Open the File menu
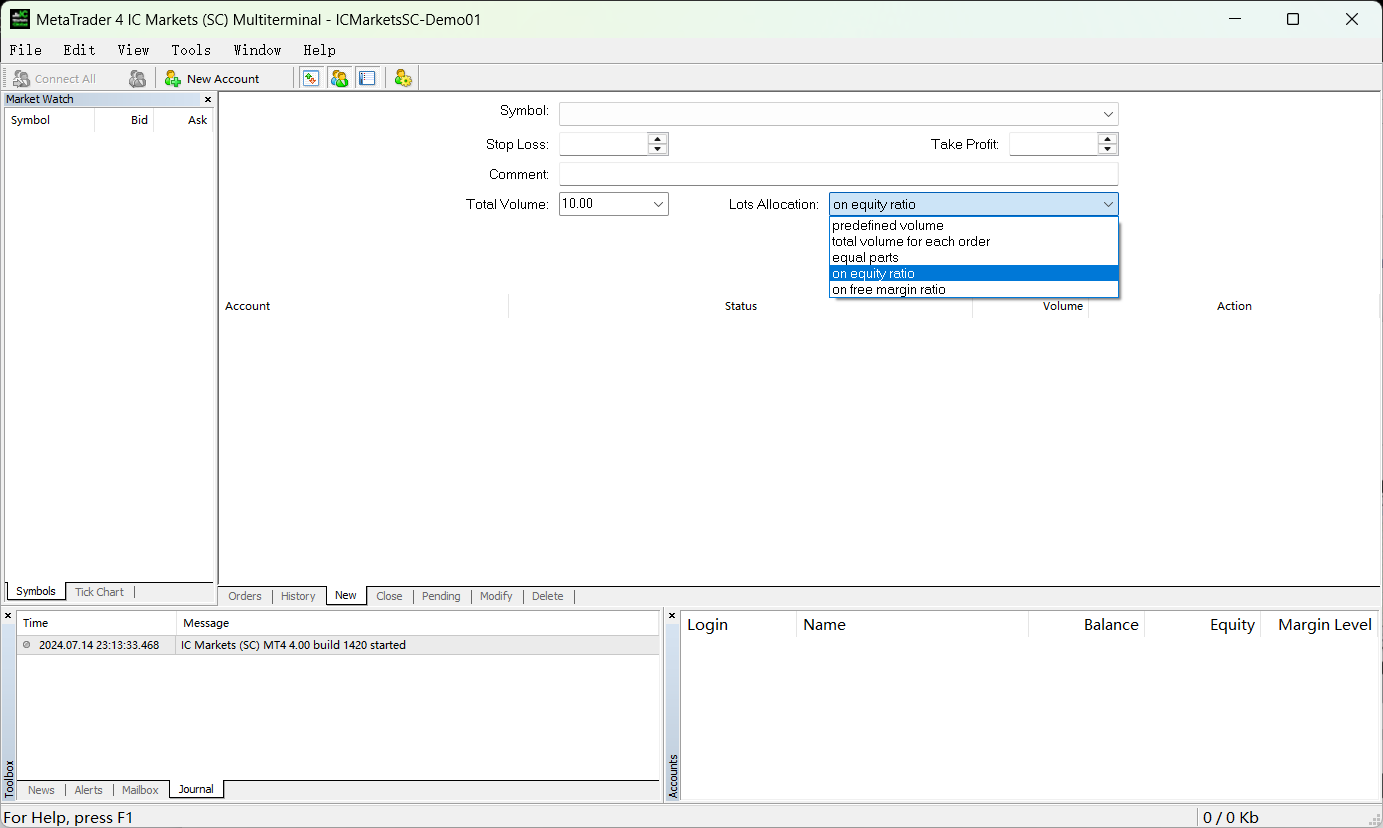This screenshot has height=828, width=1383. coord(26,50)
